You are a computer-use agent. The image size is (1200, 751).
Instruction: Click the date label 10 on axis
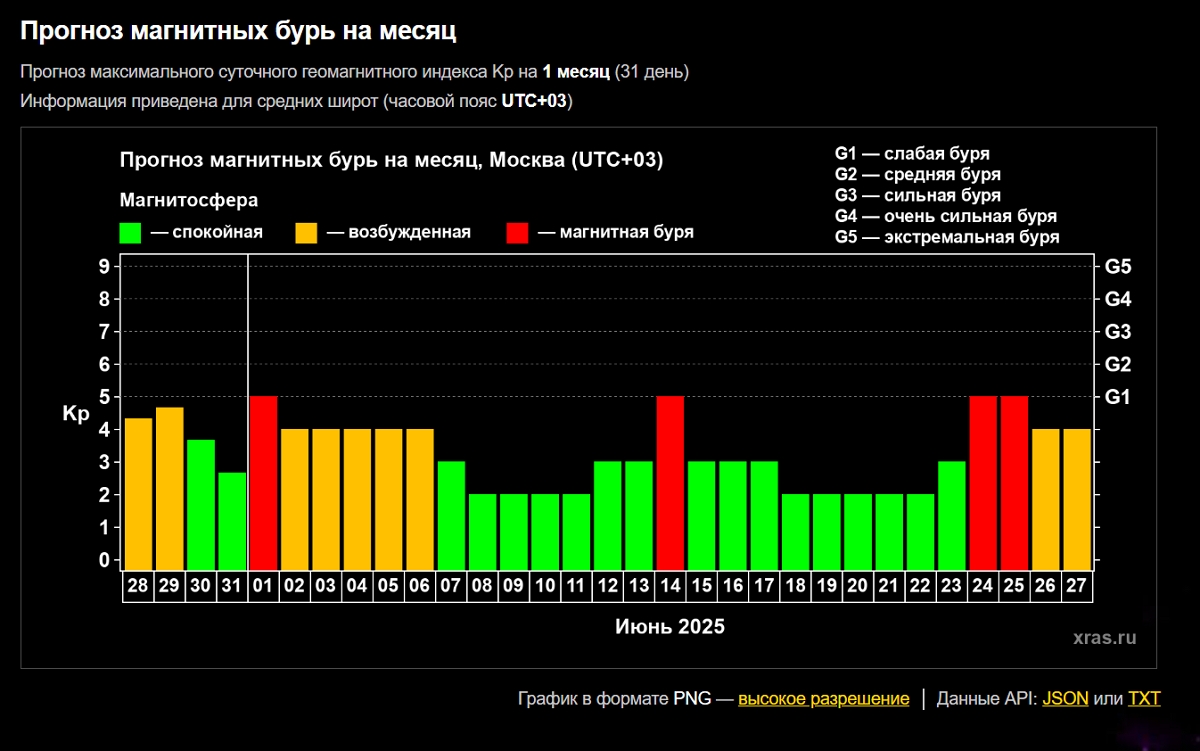(x=545, y=586)
